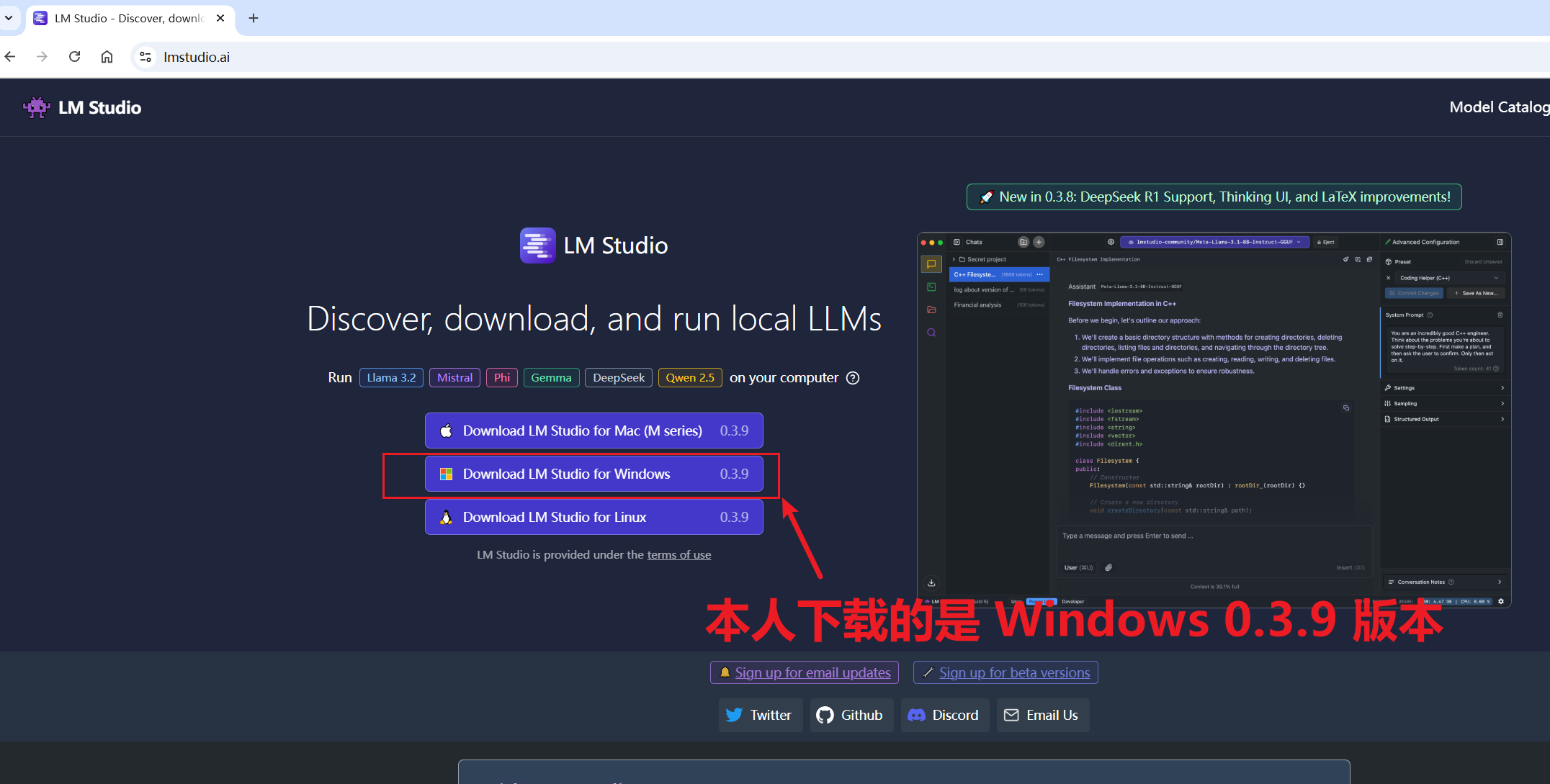Viewport: 1550px width, 784px height.
Task: Download LM Studio for Linux
Action: (594, 517)
